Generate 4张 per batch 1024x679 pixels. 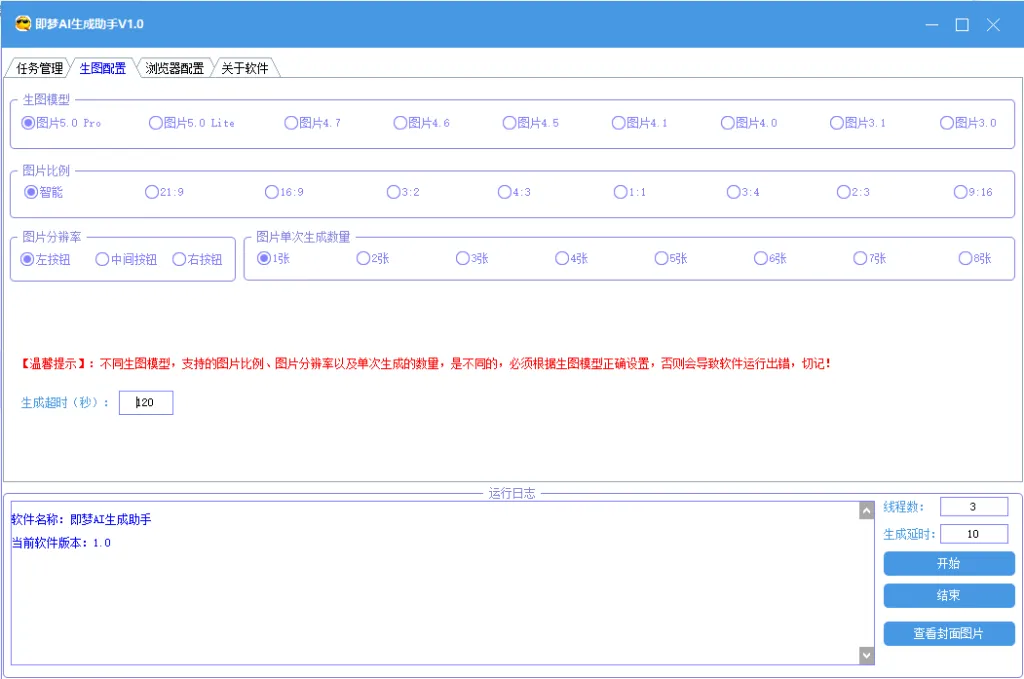571,259
